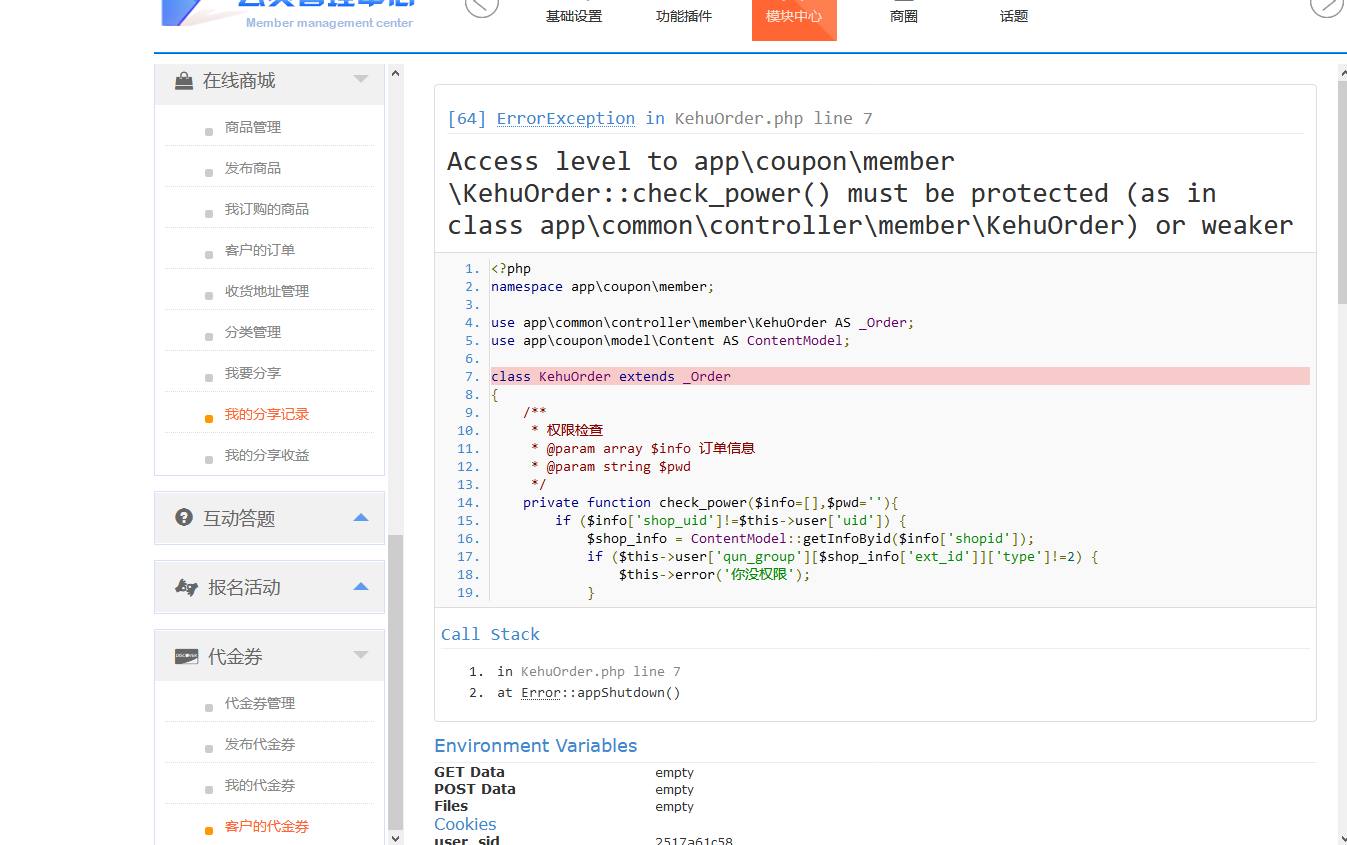Screen dimensions: 1347x845
Task: Collapse the 在线商城 section
Action: (x=361, y=80)
